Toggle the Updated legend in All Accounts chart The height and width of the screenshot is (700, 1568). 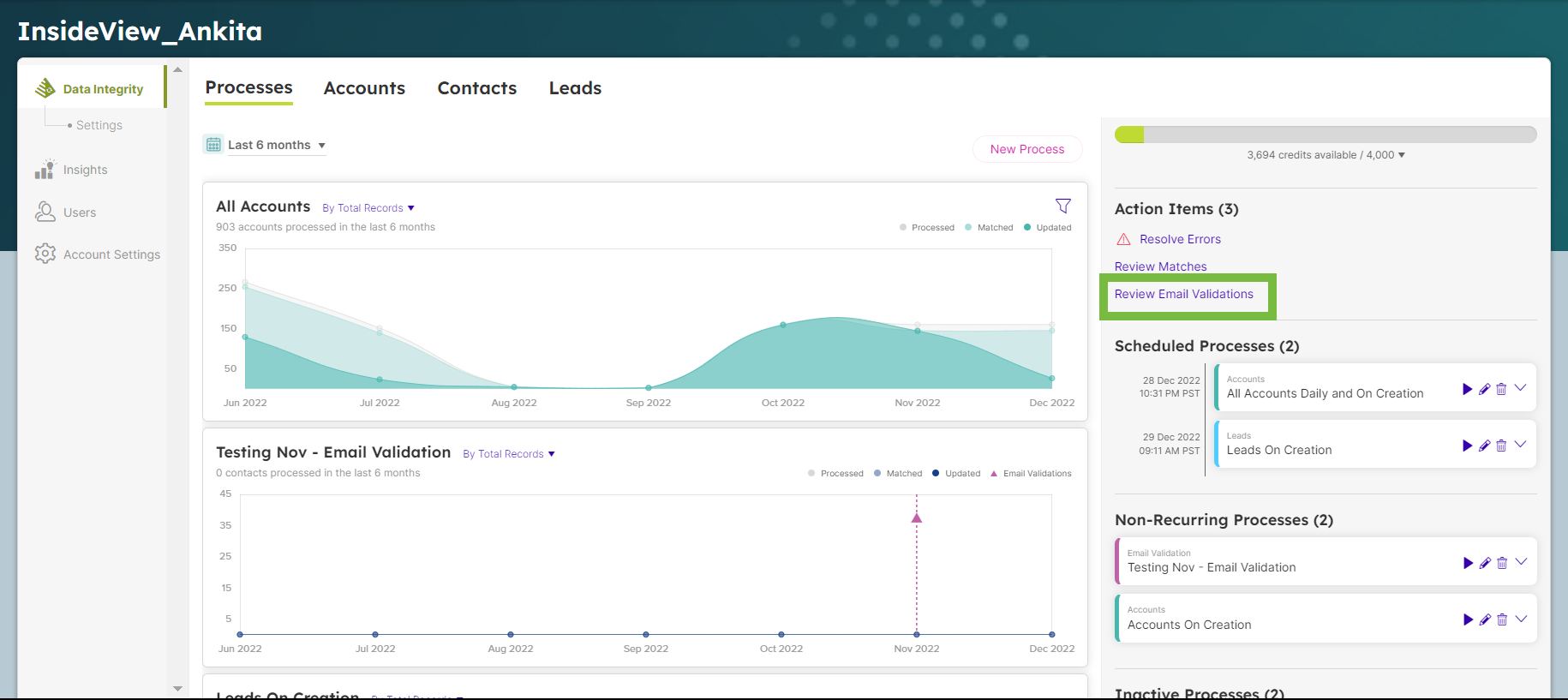[x=1048, y=228]
